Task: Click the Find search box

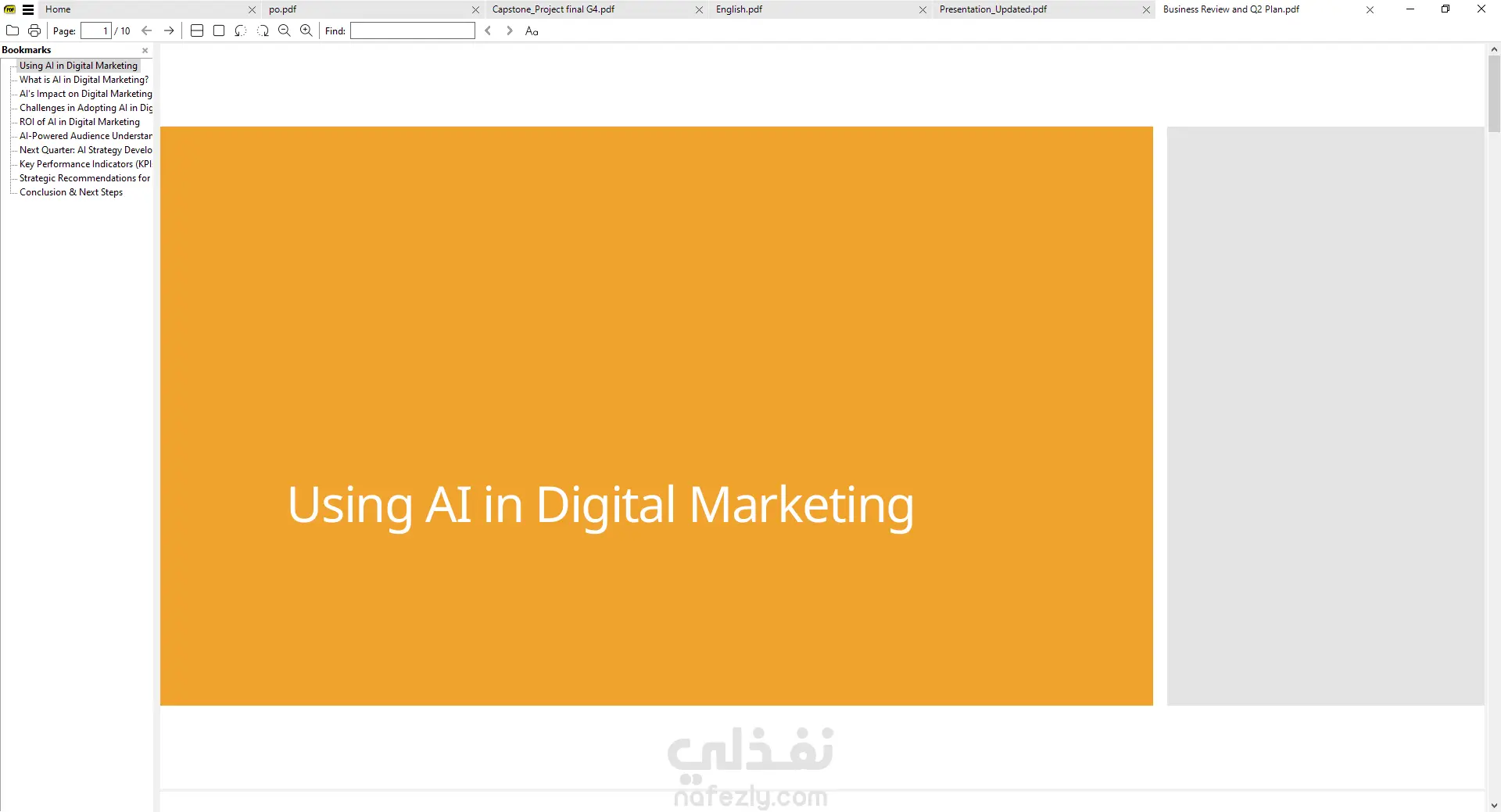Action: [x=413, y=30]
